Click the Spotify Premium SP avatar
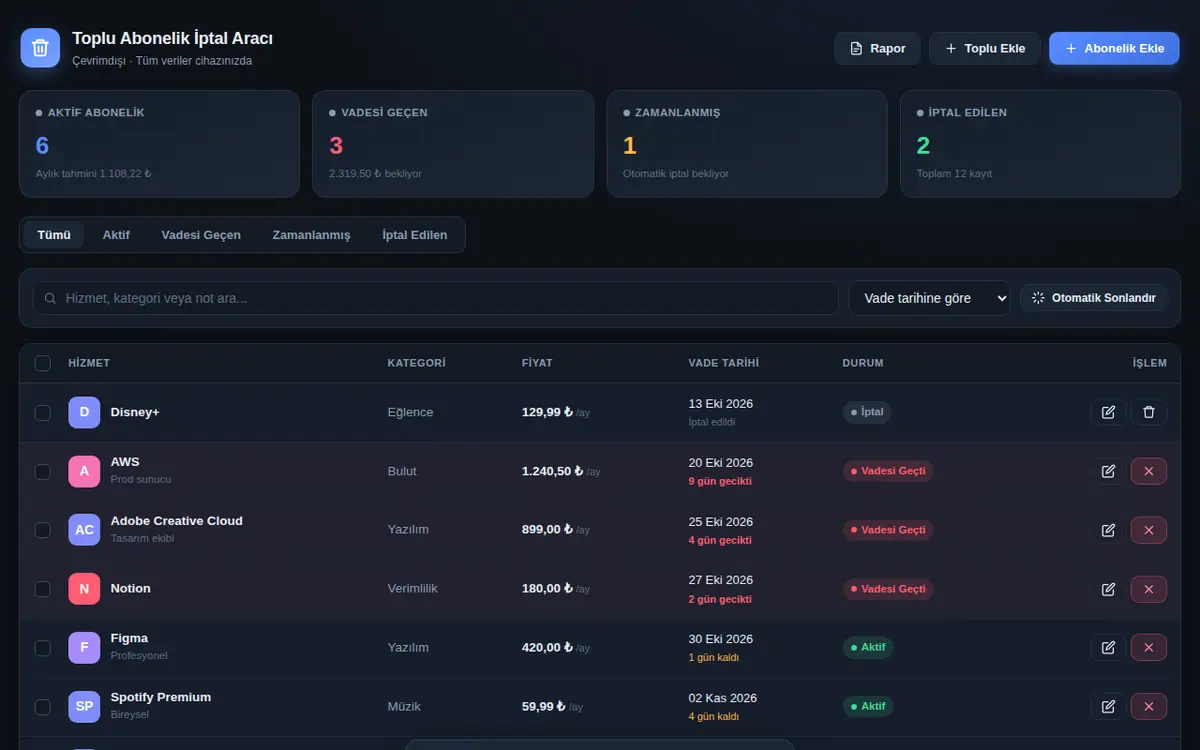The image size is (1200, 750). [84, 707]
